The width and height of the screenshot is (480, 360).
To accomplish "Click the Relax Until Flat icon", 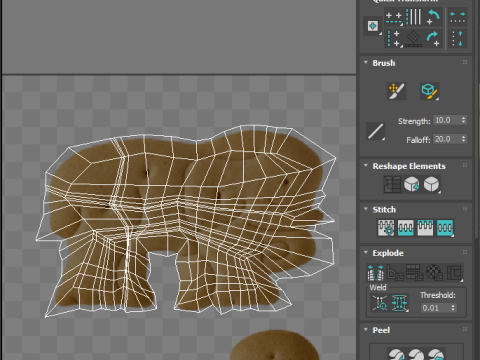I will point(412,184).
